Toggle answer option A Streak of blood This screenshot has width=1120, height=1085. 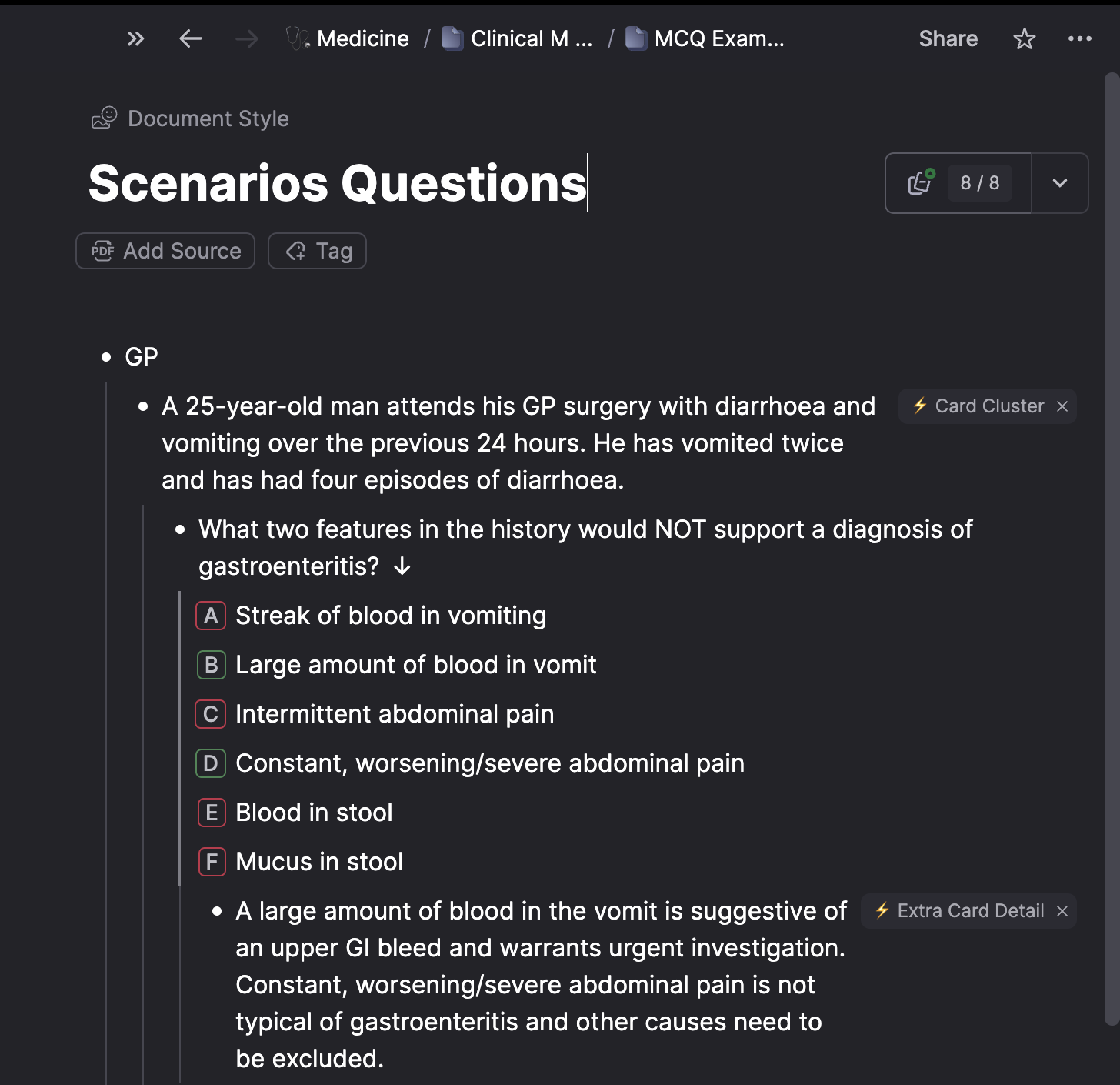point(211,616)
